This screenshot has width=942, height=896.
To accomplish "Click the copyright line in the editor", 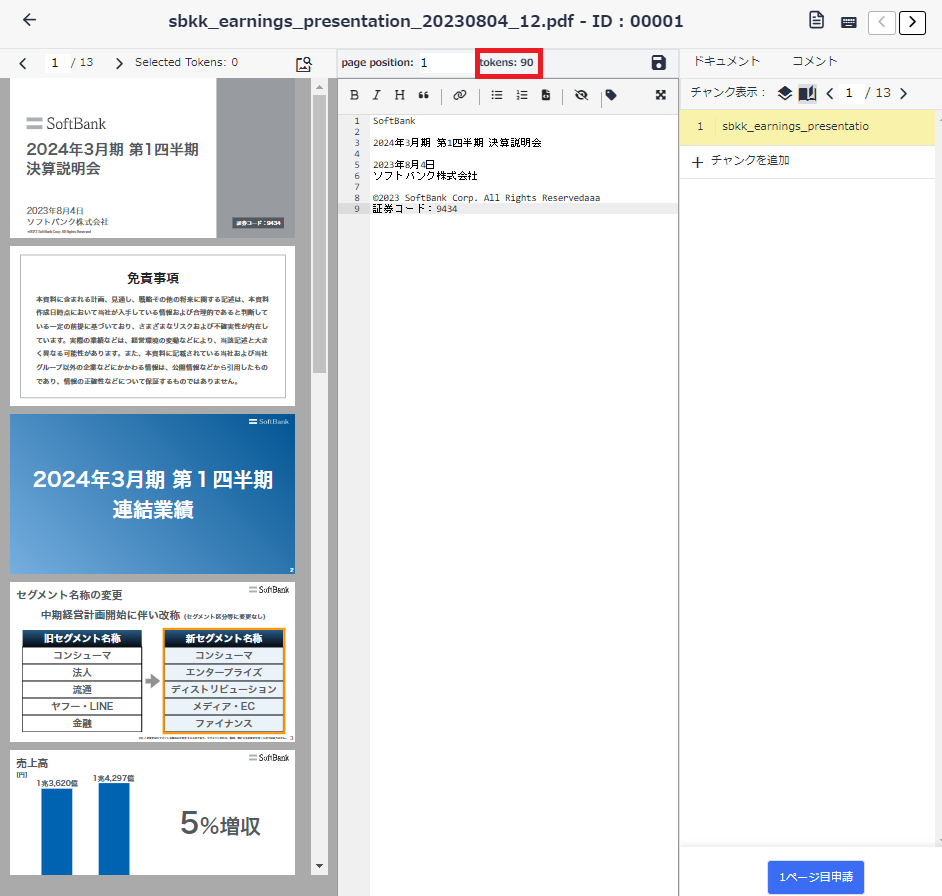I will click(487, 198).
